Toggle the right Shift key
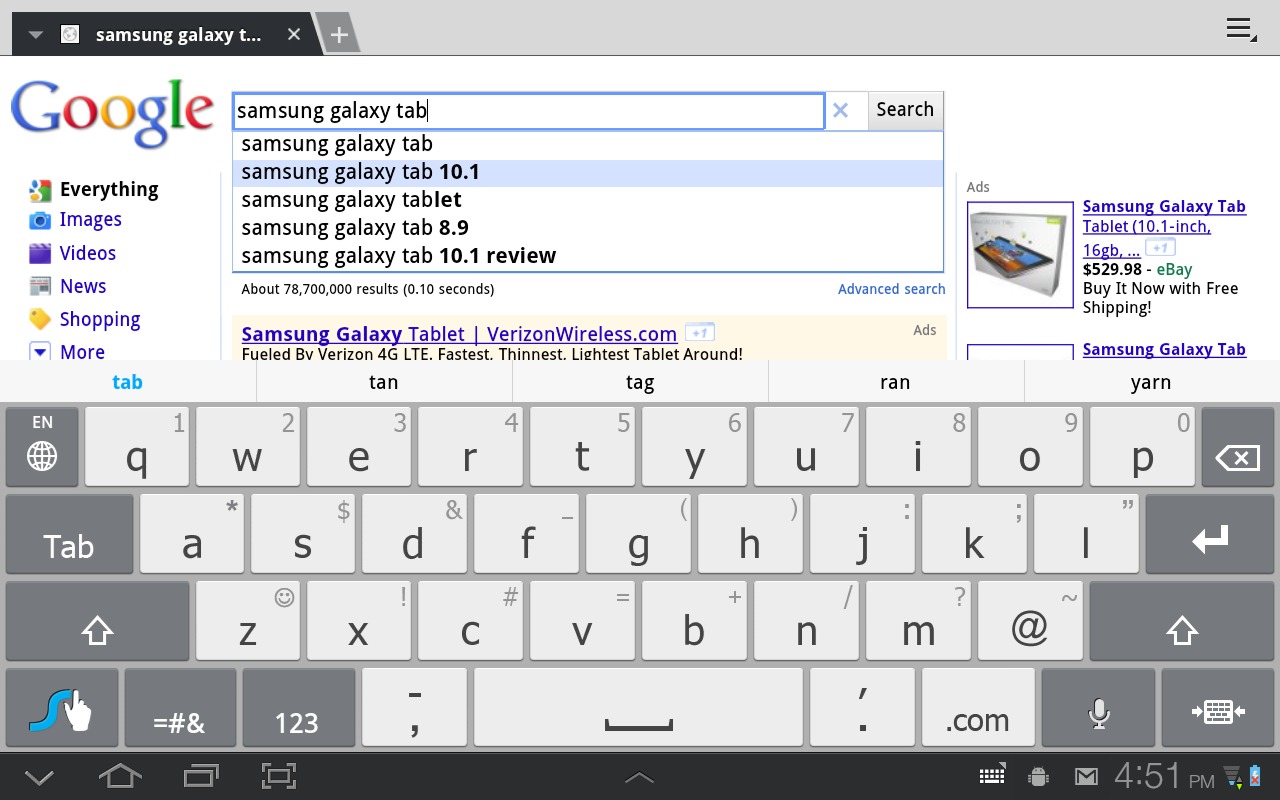 coord(1181,621)
